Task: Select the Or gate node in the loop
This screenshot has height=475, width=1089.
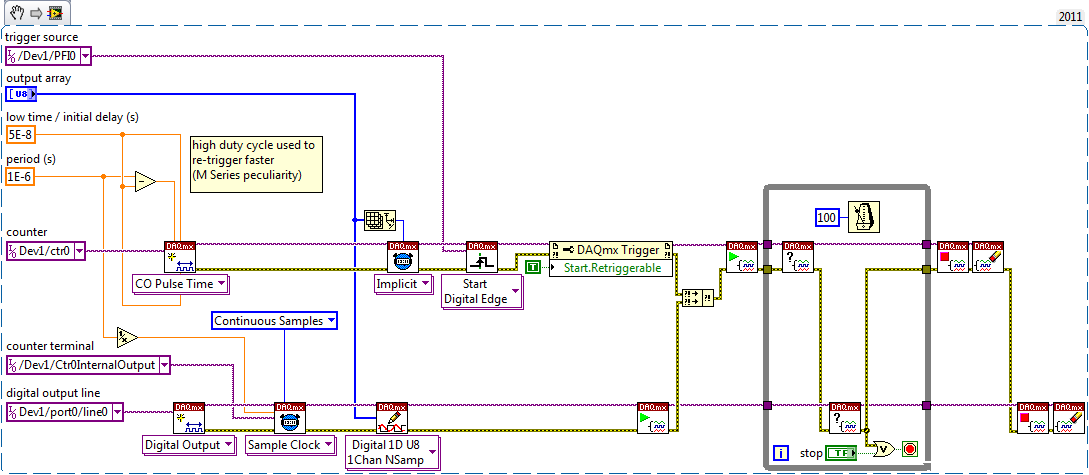Action: pos(881,449)
